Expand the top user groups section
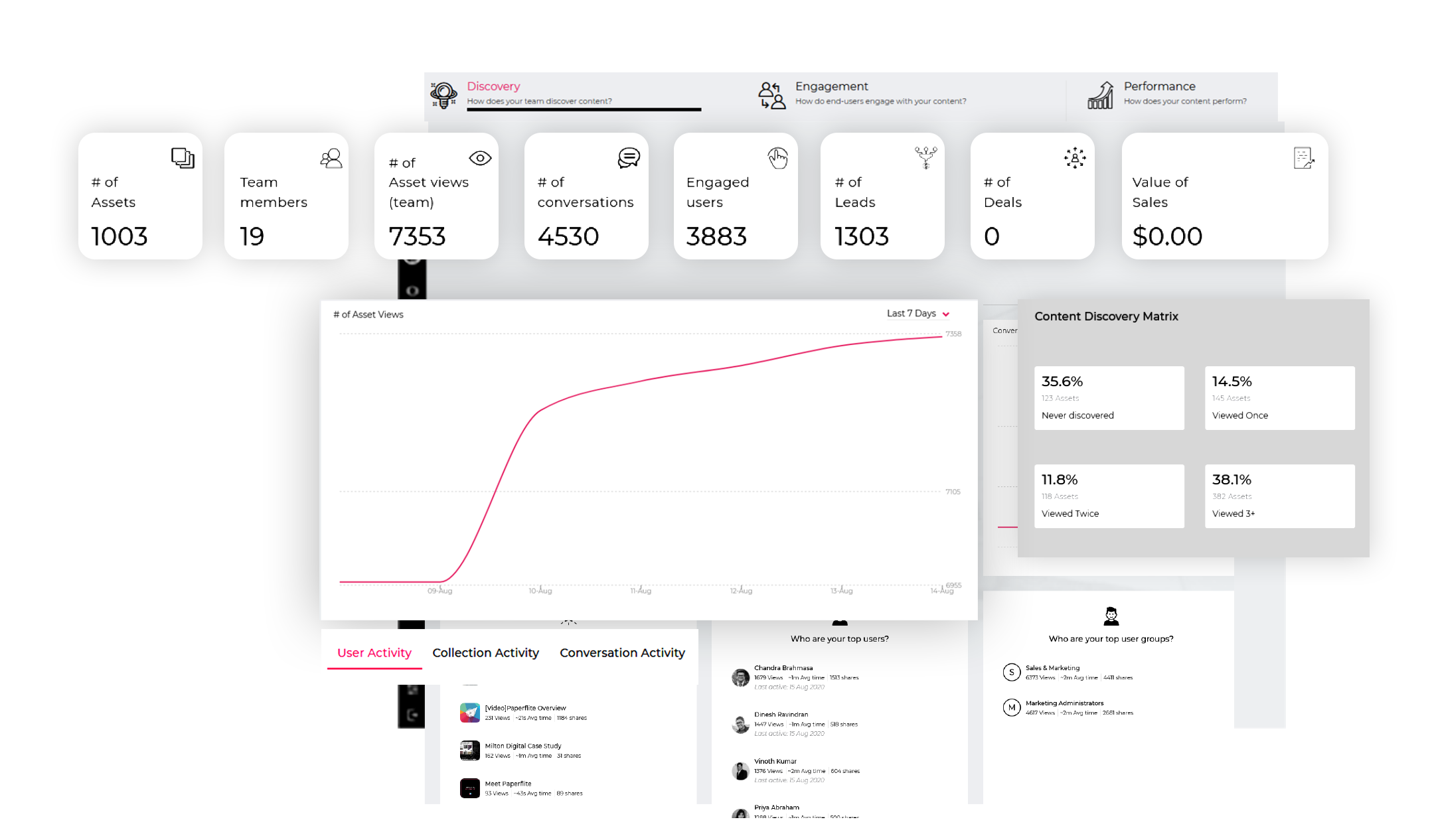The width and height of the screenshot is (1432, 840). click(x=1108, y=638)
